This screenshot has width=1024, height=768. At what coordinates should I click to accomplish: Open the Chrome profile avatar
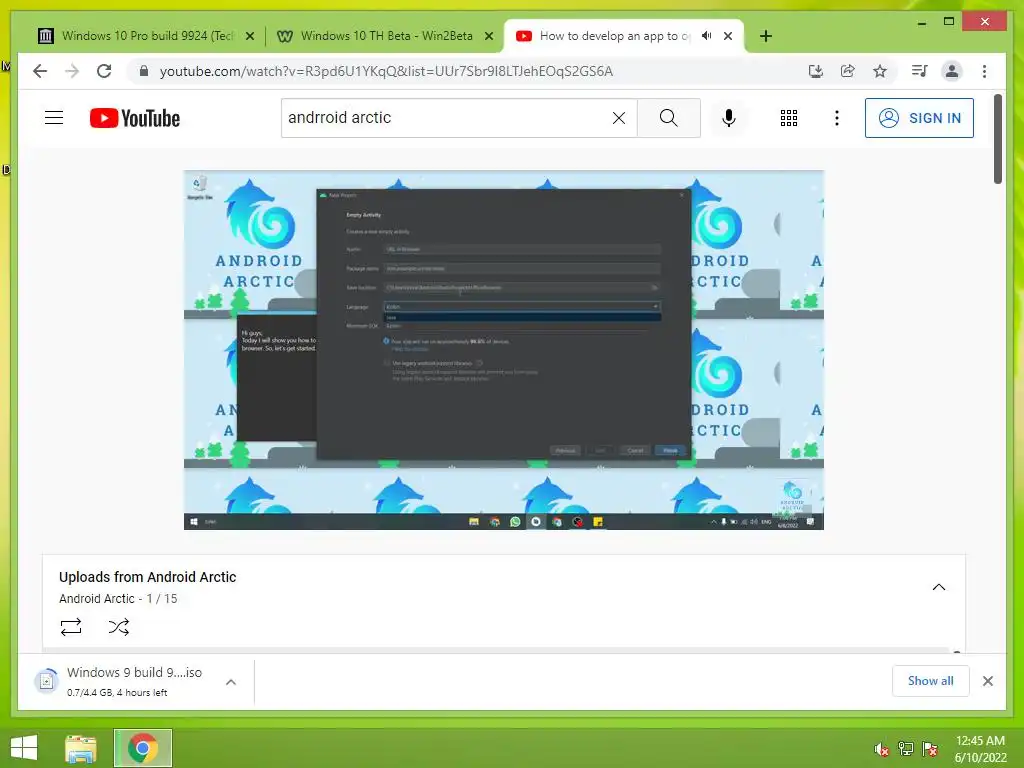click(x=952, y=71)
